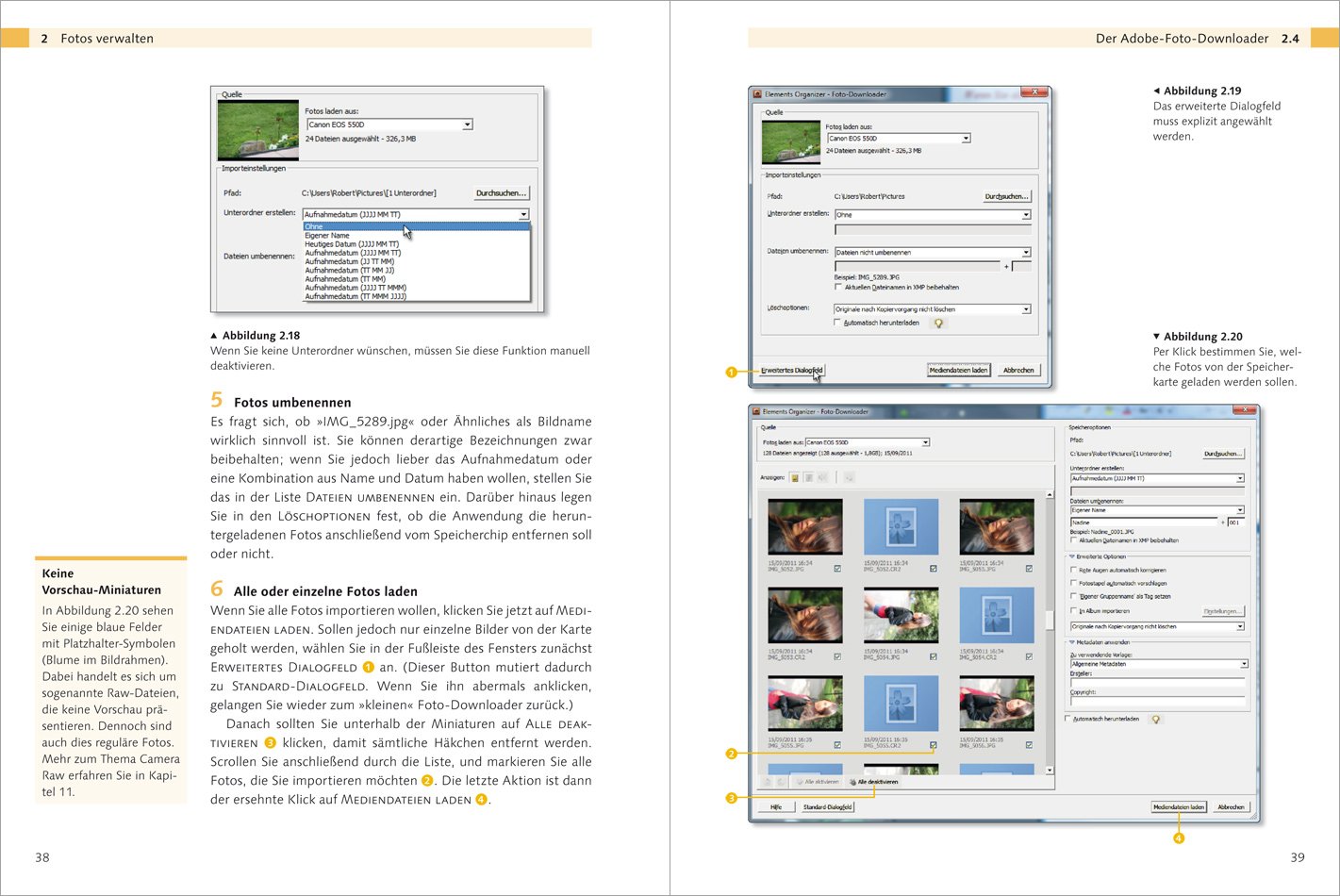Viewport: 1340px width, 896px height.
Task: Choose 'Heutiges Datum (JJJJ MM TT)' list entry
Action: [x=352, y=244]
